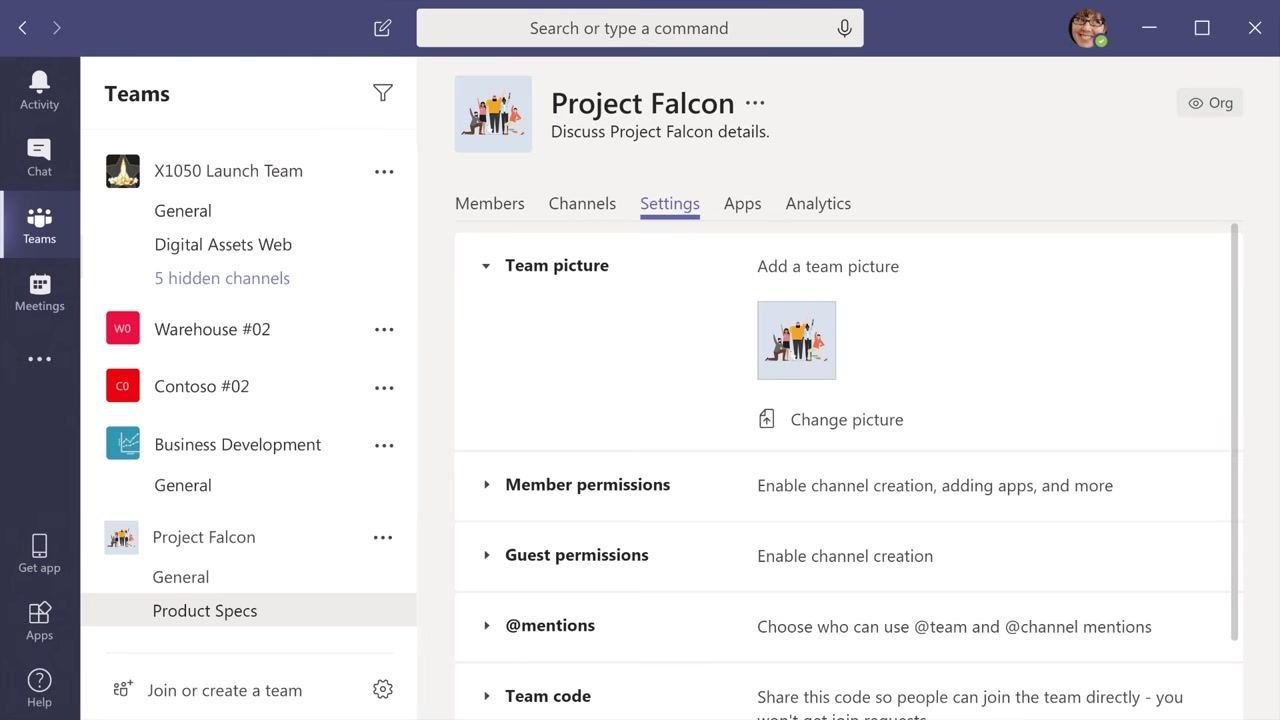
Task: Click the settings pane vertical scrollbar
Action: 1234,432
